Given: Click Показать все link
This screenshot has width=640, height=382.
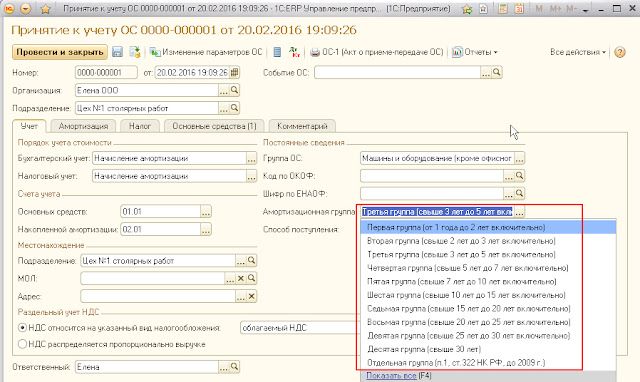Looking at the screenshot, I should pyautogui.click(x=391, y=375).
